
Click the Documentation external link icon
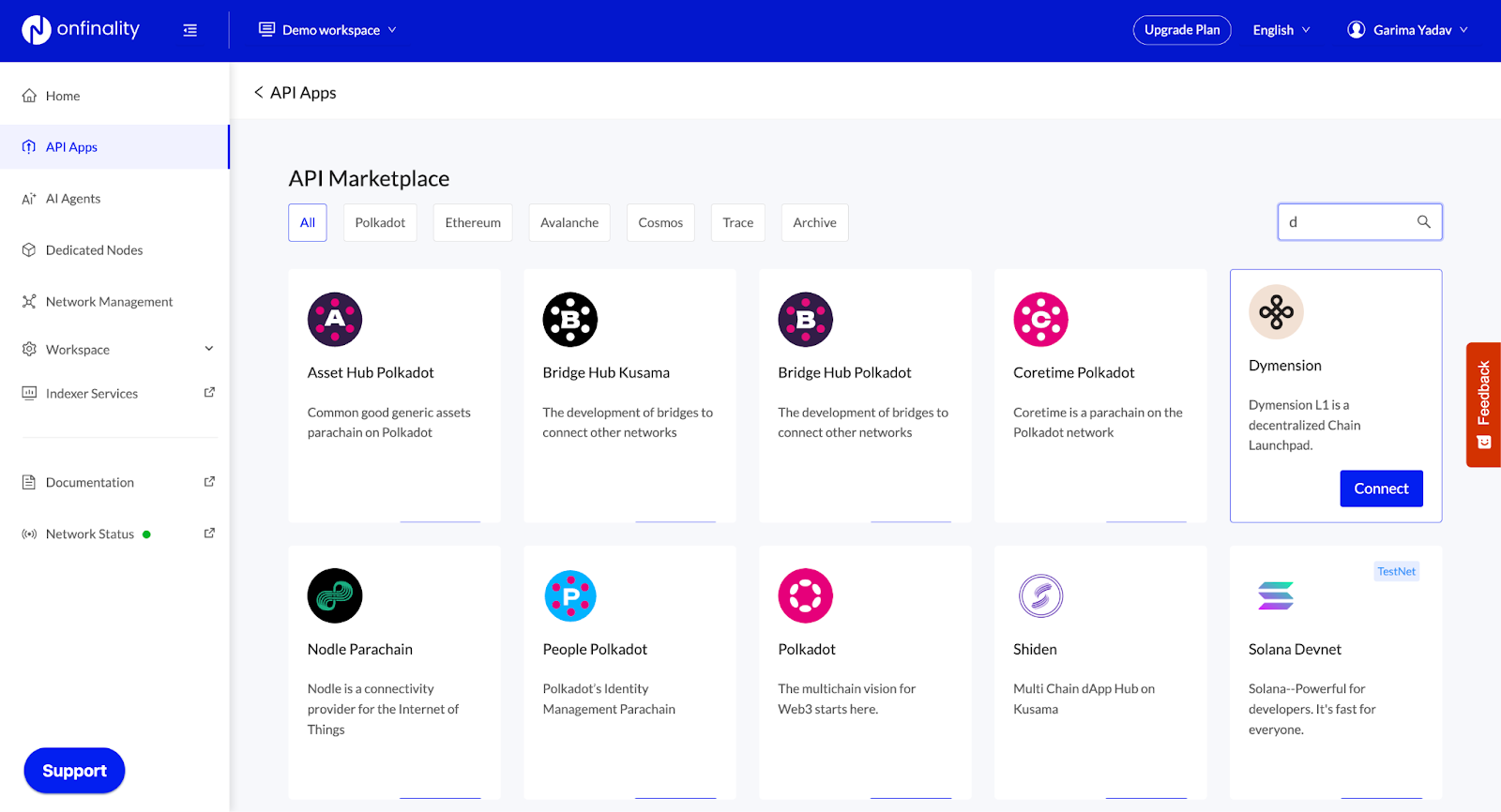point(209,482)
